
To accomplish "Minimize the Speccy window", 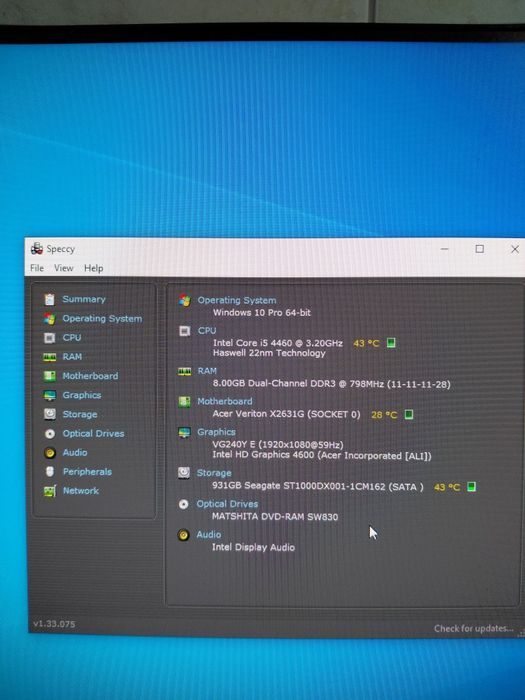I will [445, 249].
